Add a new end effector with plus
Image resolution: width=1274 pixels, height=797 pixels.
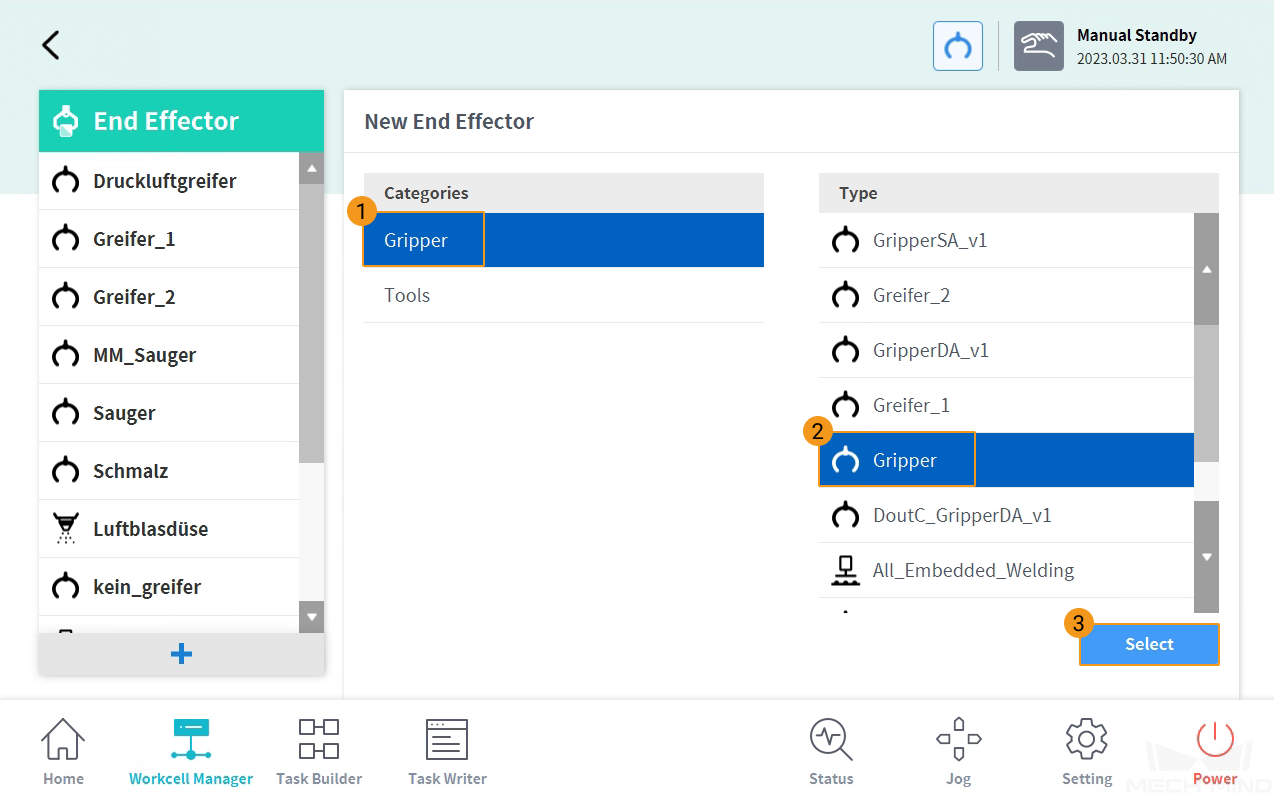[x=181, y=654]
